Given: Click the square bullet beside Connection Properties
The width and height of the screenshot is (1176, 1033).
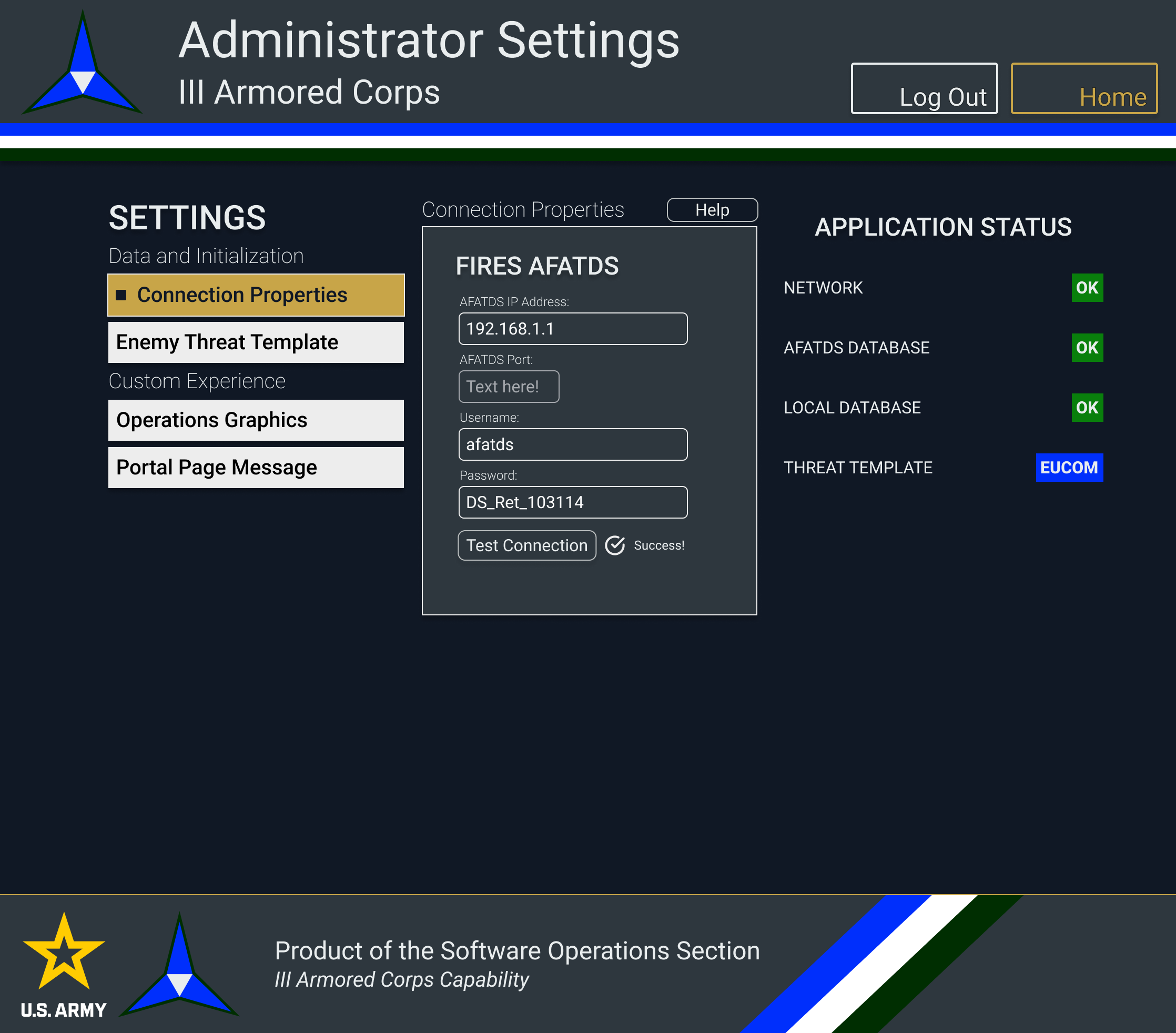Looking at the screenshot, I should coord(121,295).
